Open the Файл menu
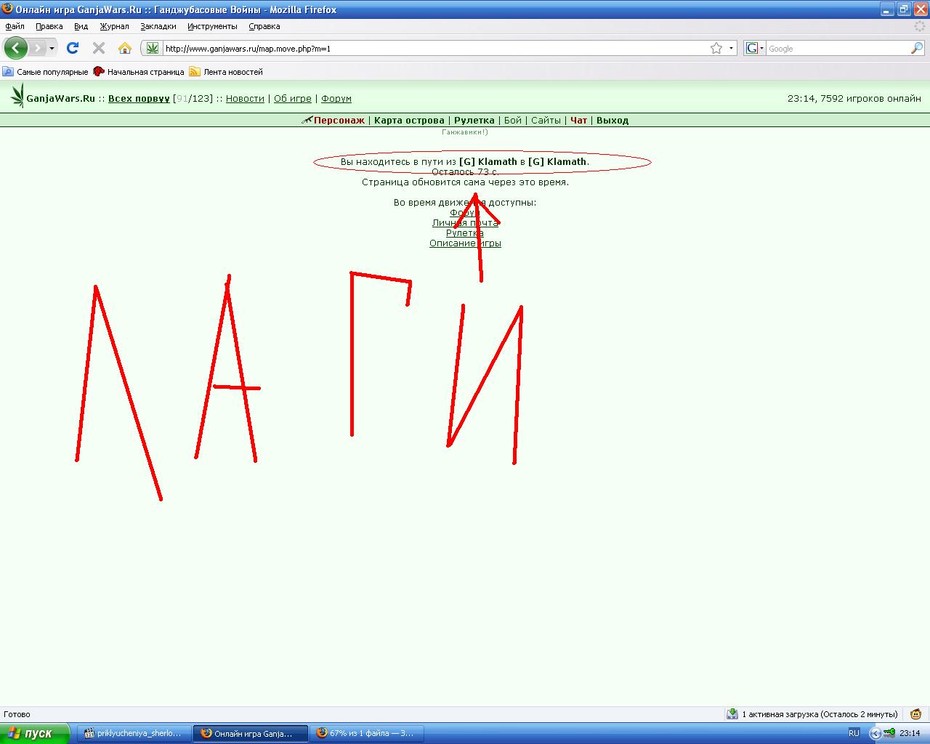Viewport: 930px width, 744px height. pos(15,26)
